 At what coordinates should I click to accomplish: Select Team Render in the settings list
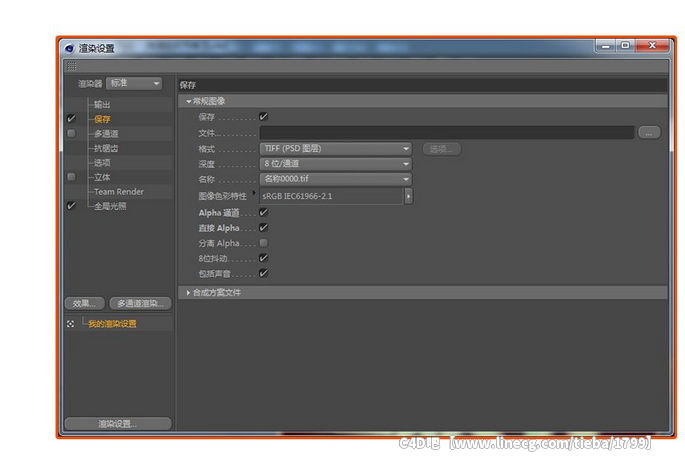coord(118,191)
